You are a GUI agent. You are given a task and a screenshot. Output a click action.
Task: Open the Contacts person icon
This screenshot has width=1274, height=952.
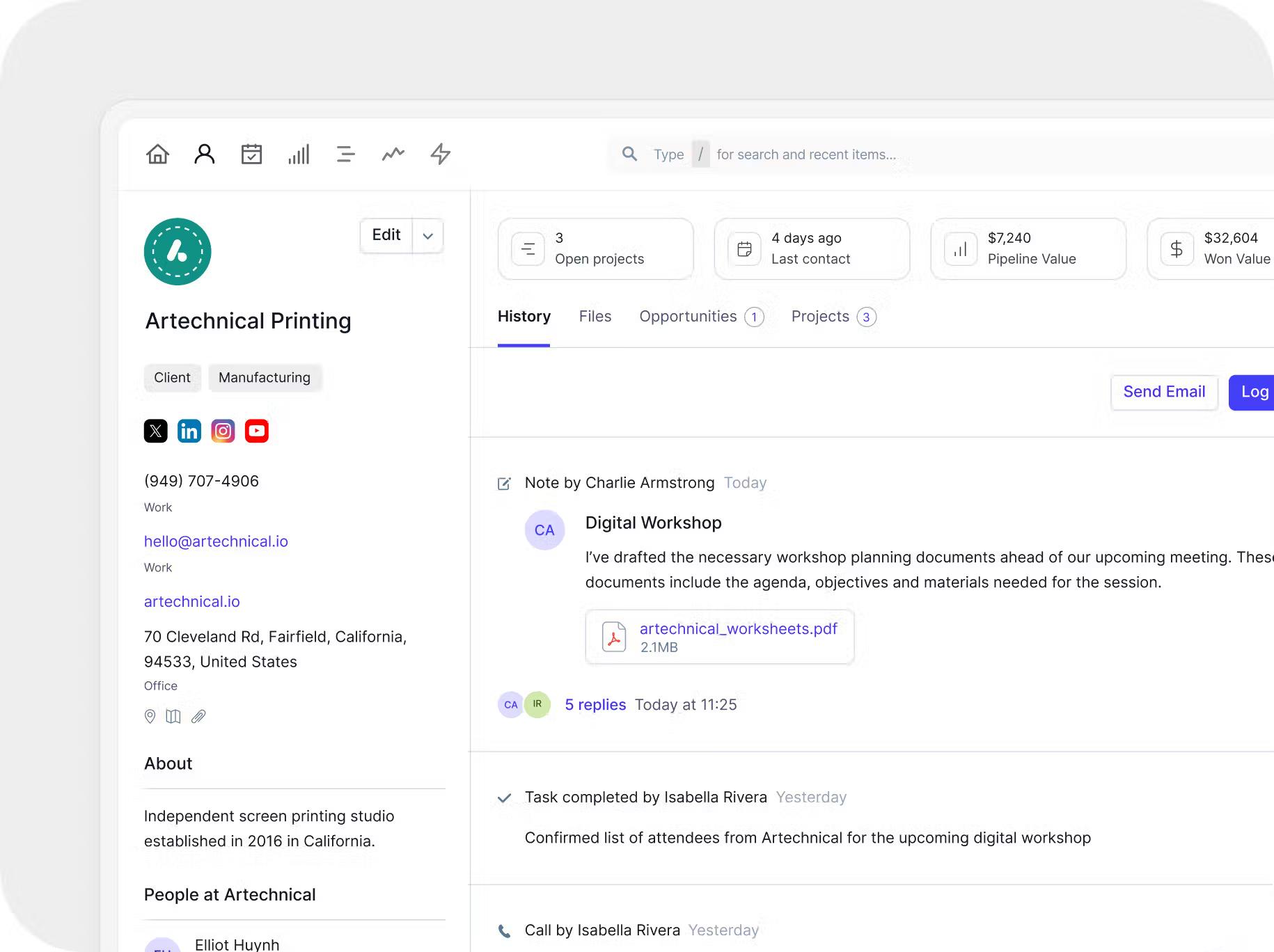(205, 154)
